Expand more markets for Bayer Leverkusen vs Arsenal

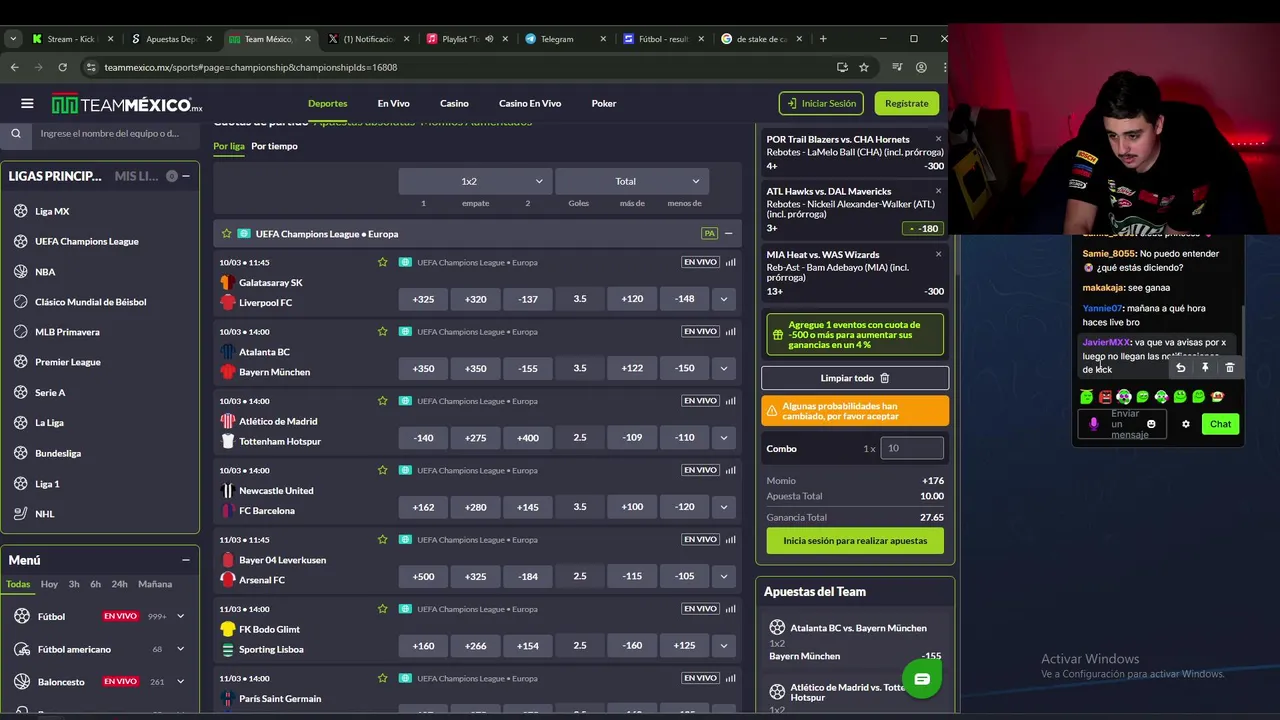coord(724,576)
